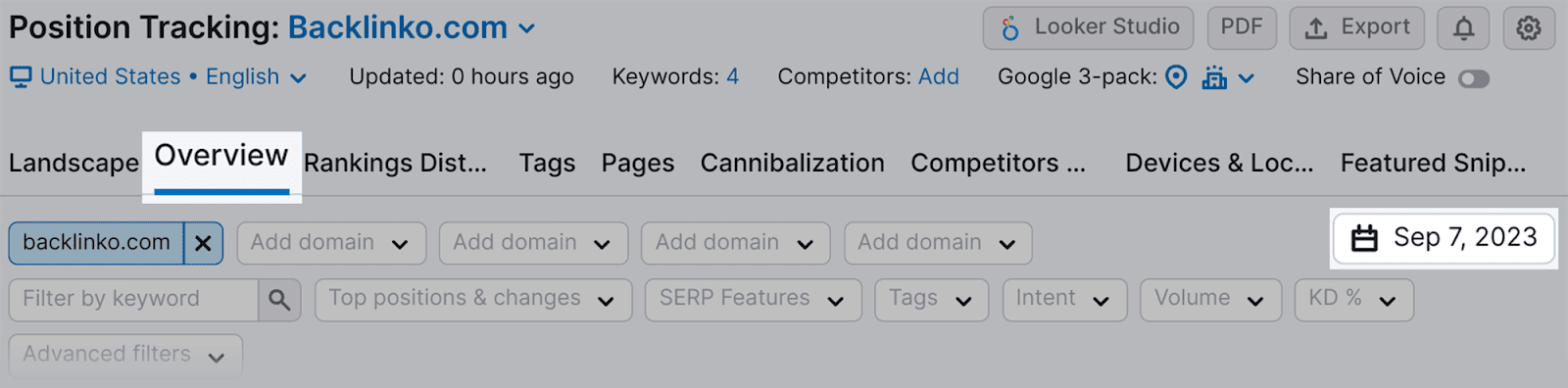This screenshot has width=1568, height=388.
Task: Switch to the Landscape tab
Action: pyautogui.click(x=73, y=163)
